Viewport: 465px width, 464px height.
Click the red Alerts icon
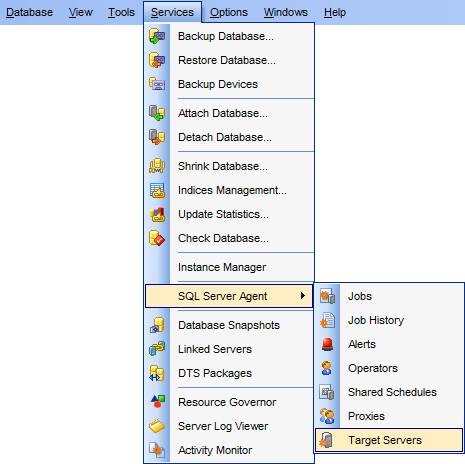click(x=327, y=344)
